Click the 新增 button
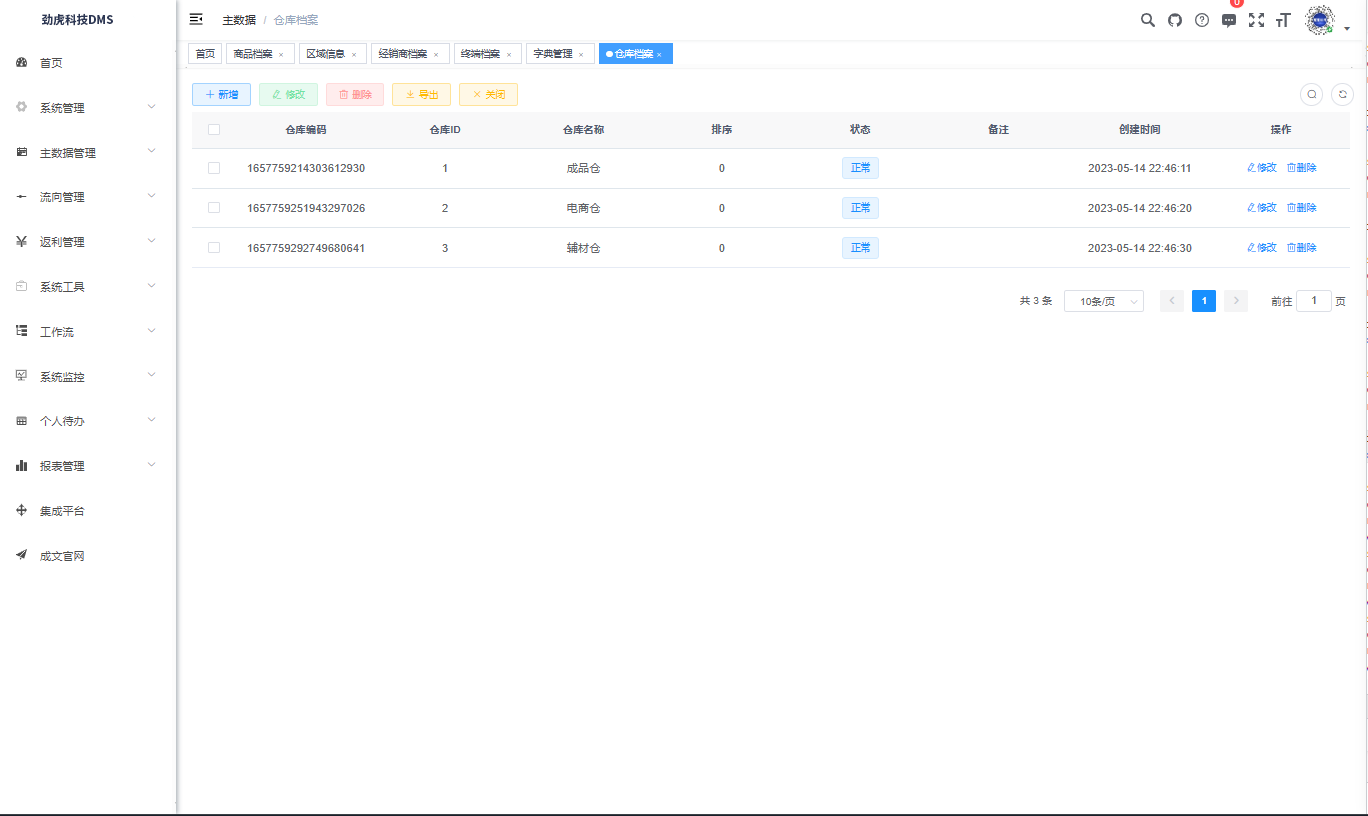The height and width of the screenshot is (816, 1368). pos(221,94)
